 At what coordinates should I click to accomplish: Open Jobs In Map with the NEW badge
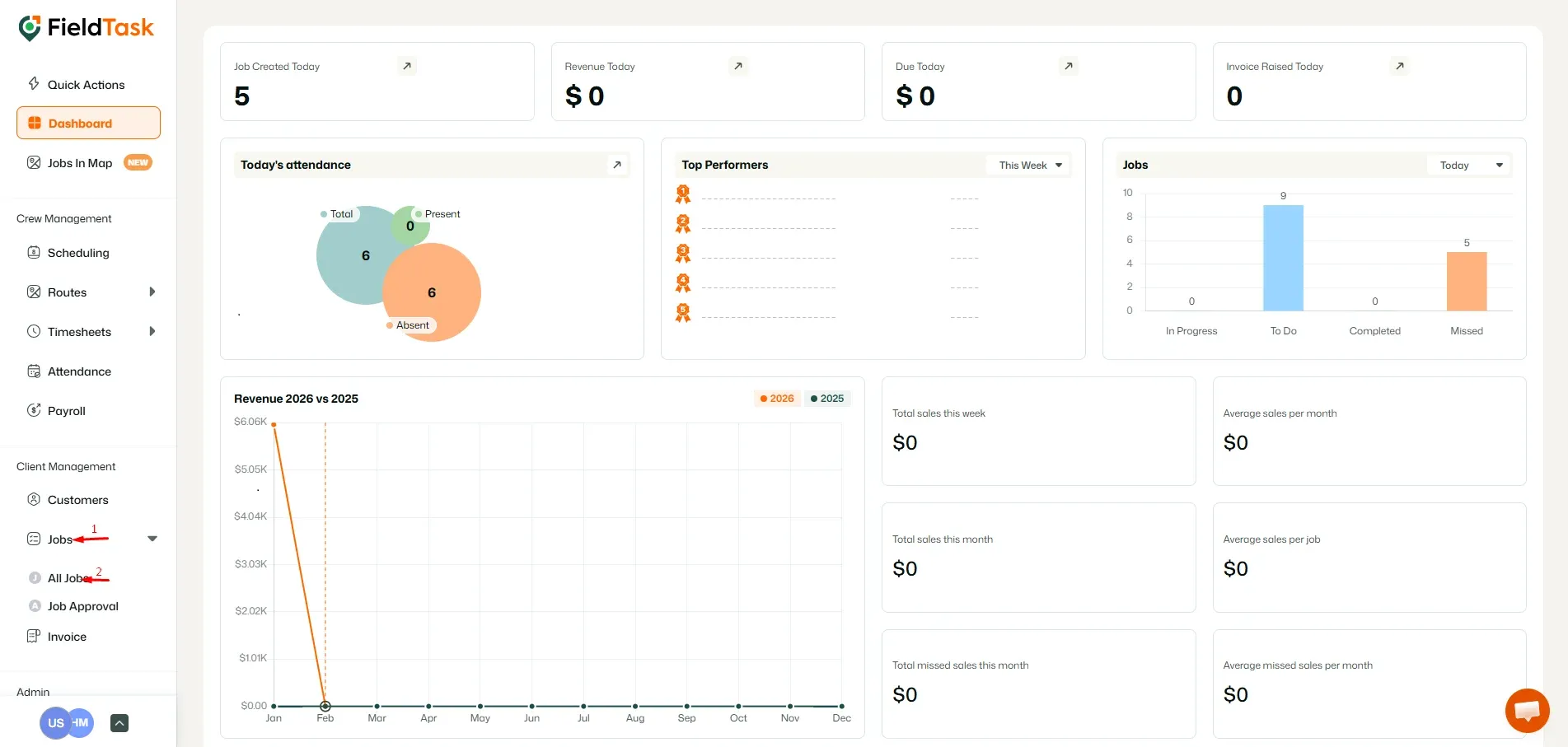pyautogui.click(x=80, y=162)
